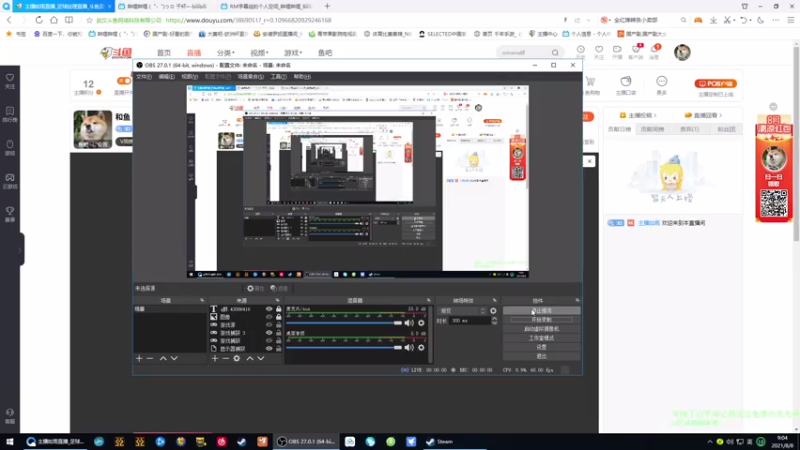The image size is (800, 450).
Task: Open the OBS Tools menu
Action: (x=279, y=77)
